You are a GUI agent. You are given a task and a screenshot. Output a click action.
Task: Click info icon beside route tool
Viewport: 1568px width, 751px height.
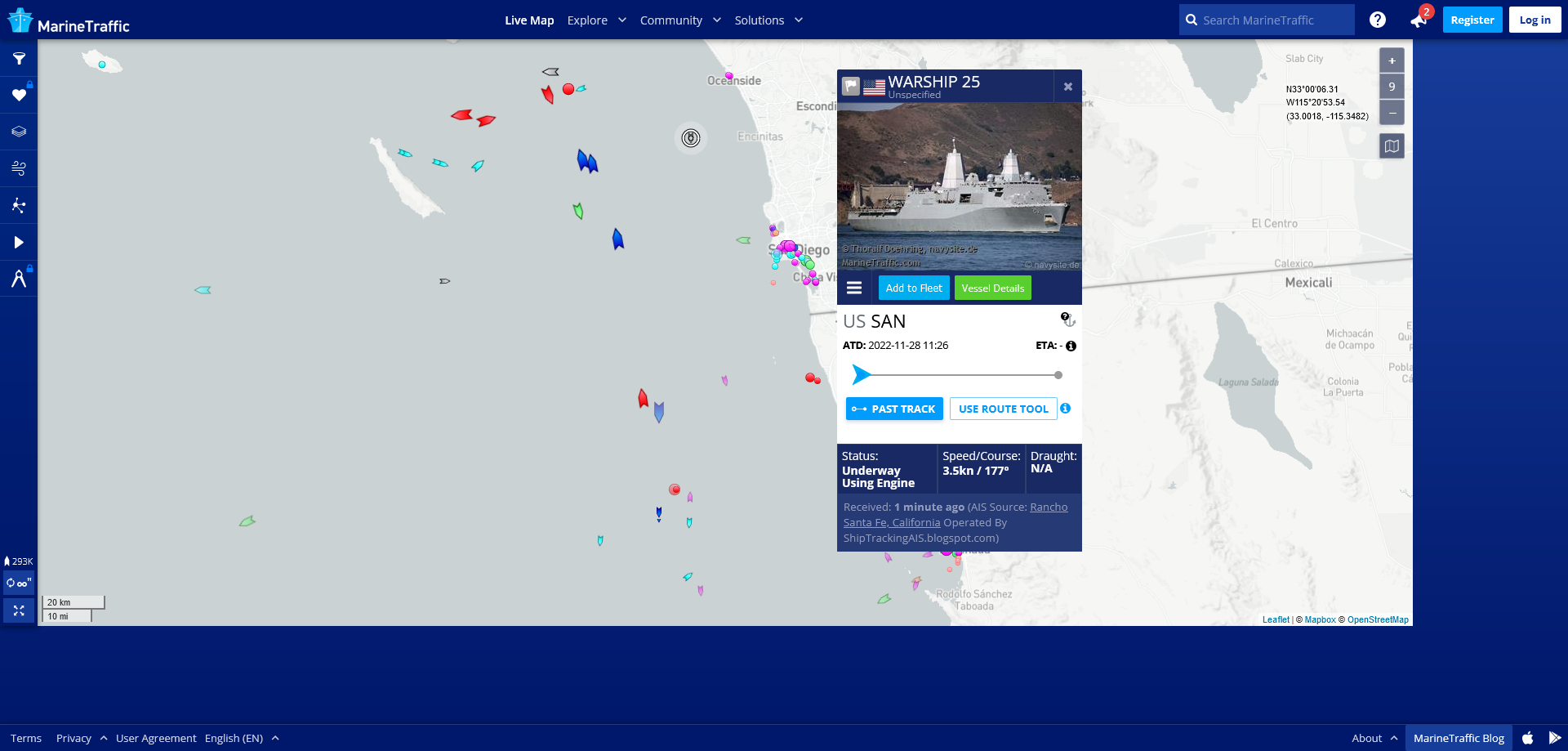click(x=1065, y=409)
